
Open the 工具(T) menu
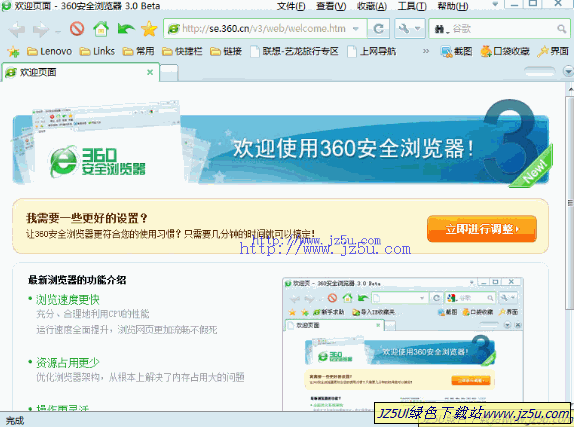click(x=412, y=6)
